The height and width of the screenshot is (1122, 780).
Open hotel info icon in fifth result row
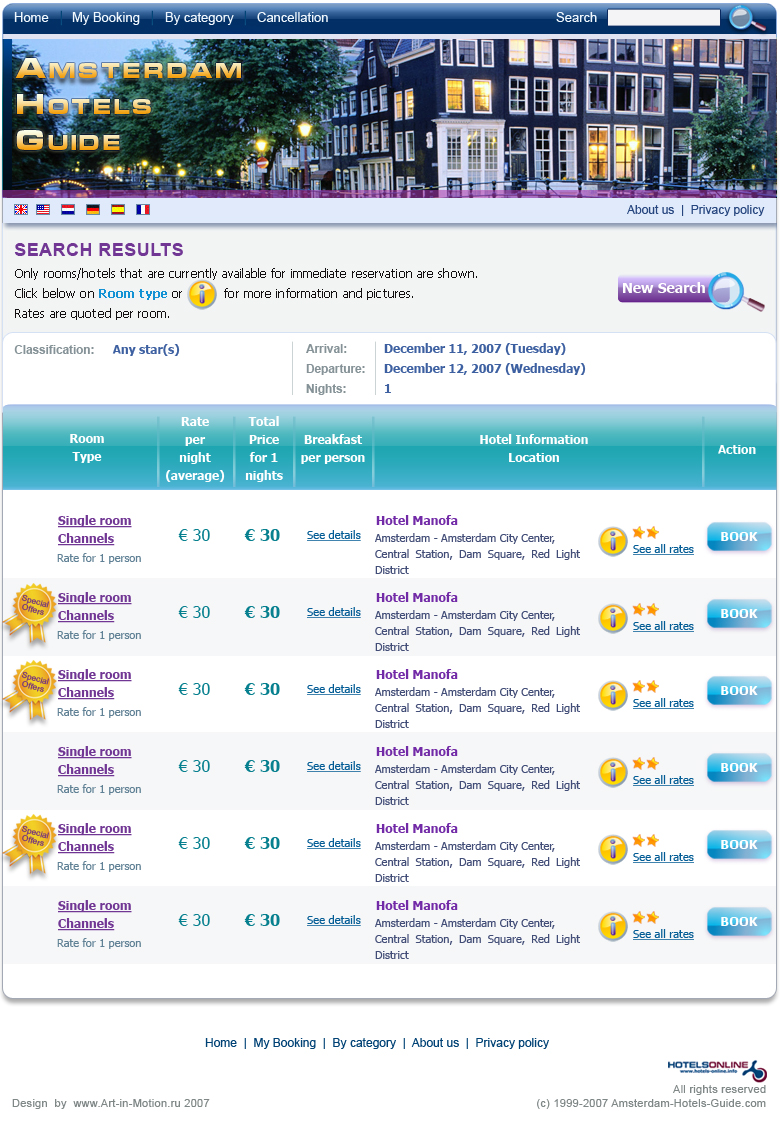point(613,849)
